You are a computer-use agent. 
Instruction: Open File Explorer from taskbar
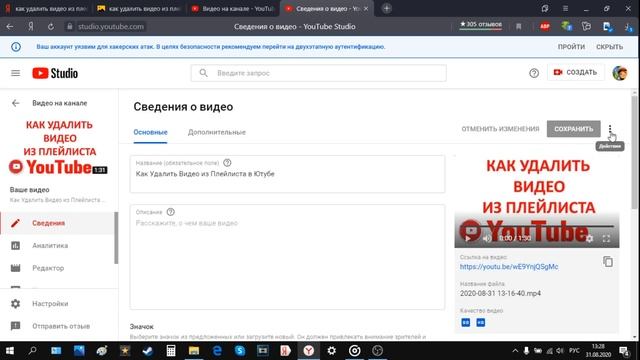click(x=194, y=351)
